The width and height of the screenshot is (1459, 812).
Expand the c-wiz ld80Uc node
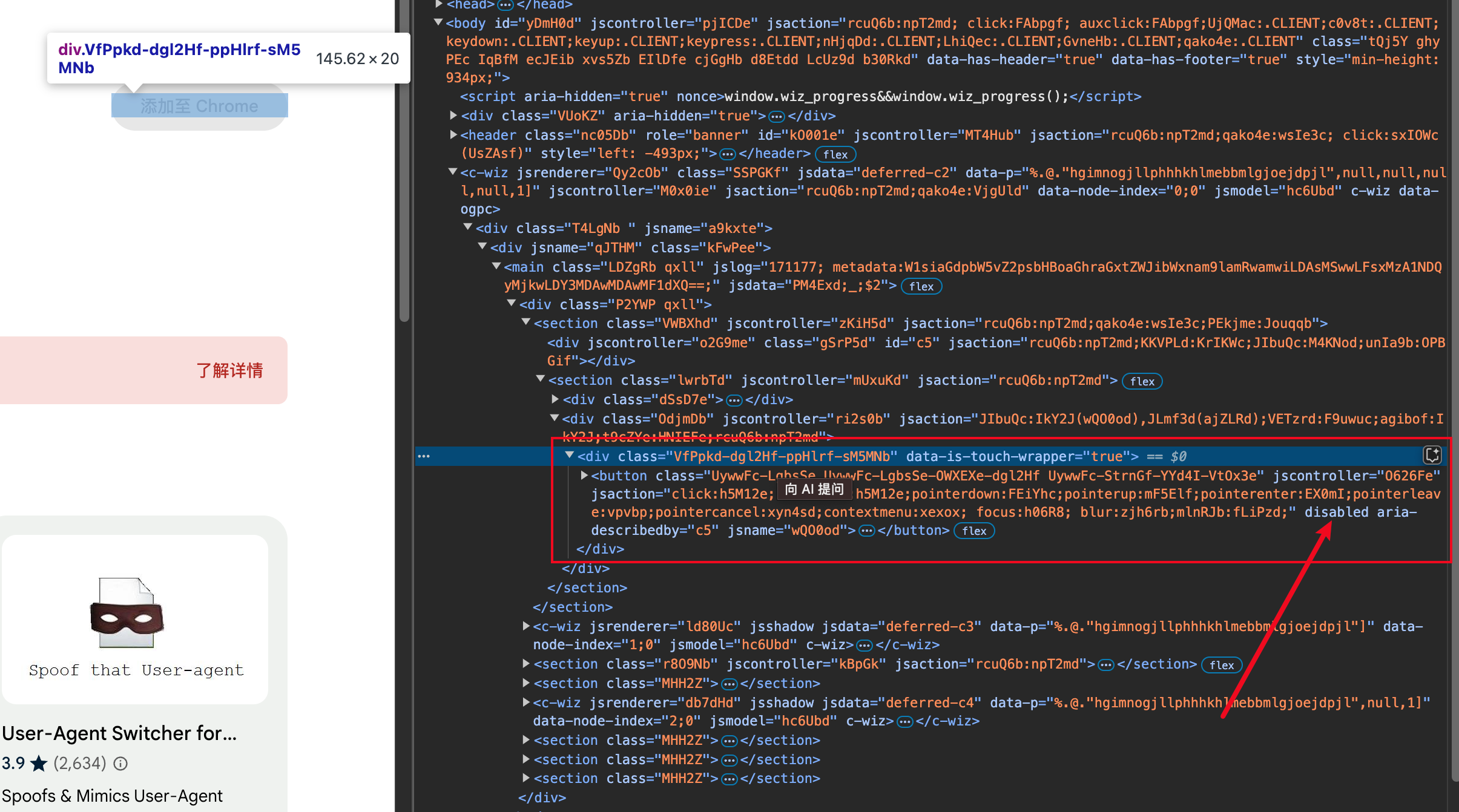[x=526, y=626]
